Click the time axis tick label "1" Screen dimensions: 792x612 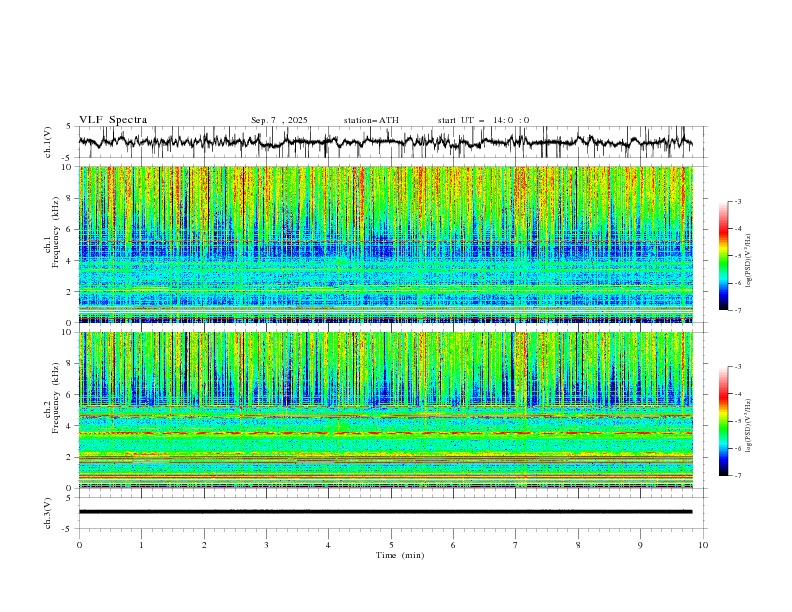141,545
